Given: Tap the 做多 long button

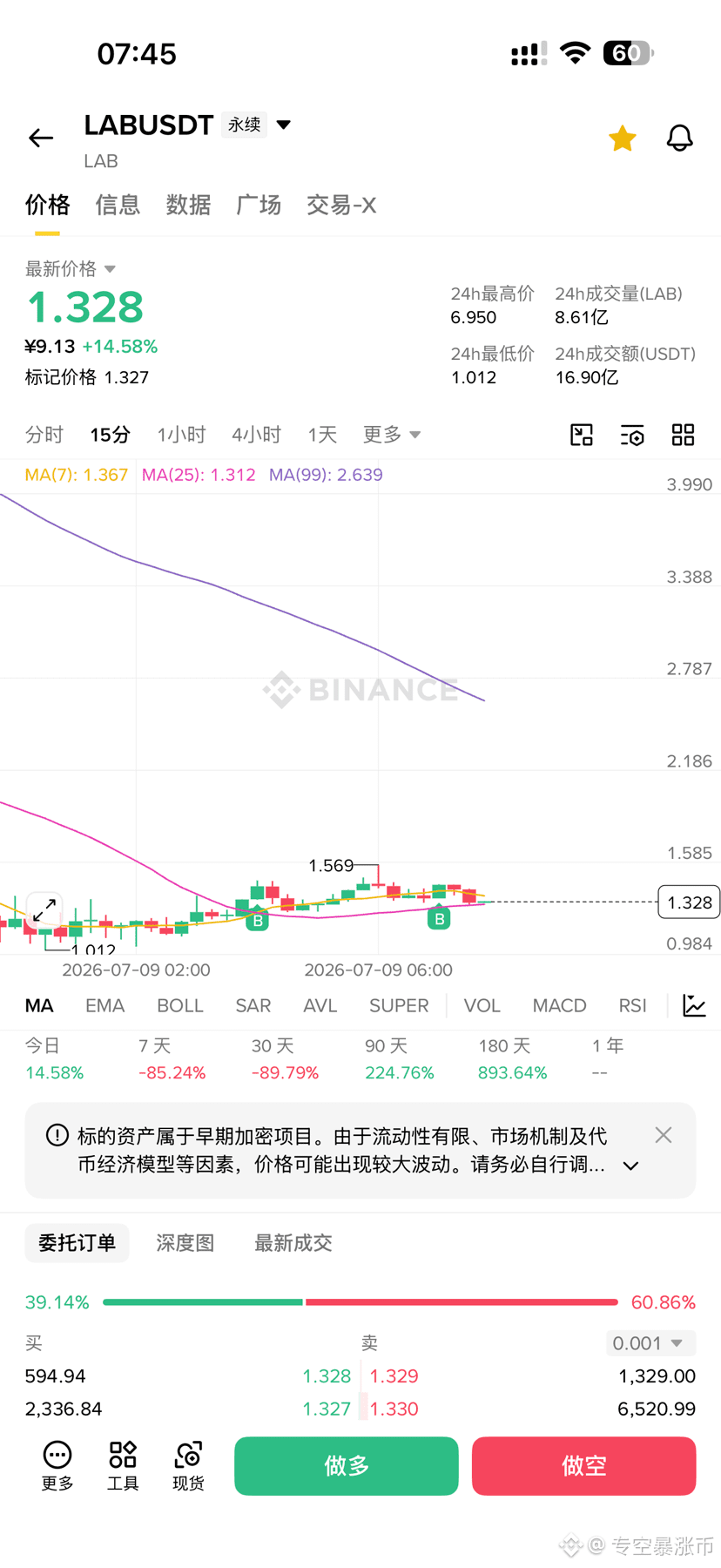Looking at the screenshot, I should 347,1466.
